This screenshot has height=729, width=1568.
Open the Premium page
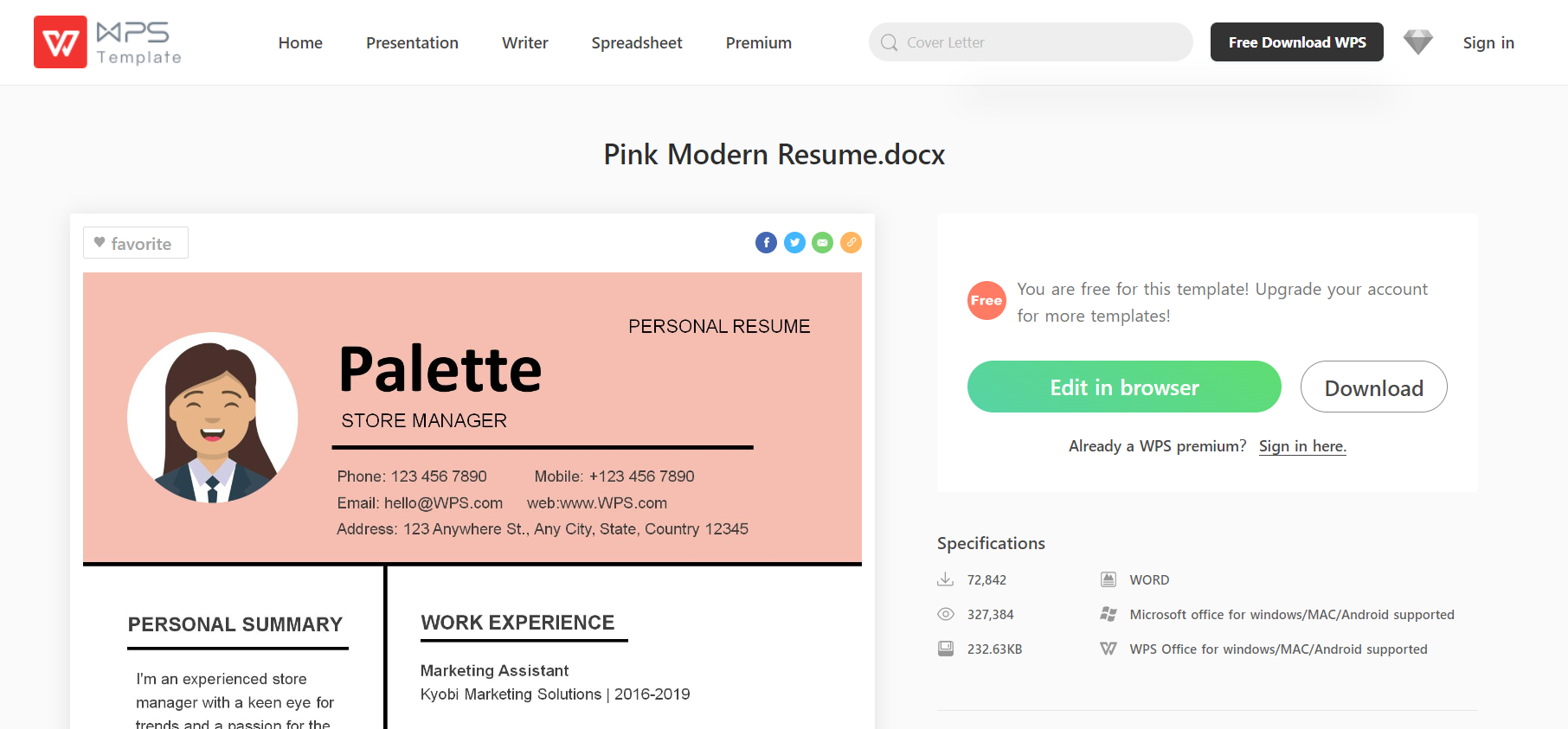pos(759,42)
